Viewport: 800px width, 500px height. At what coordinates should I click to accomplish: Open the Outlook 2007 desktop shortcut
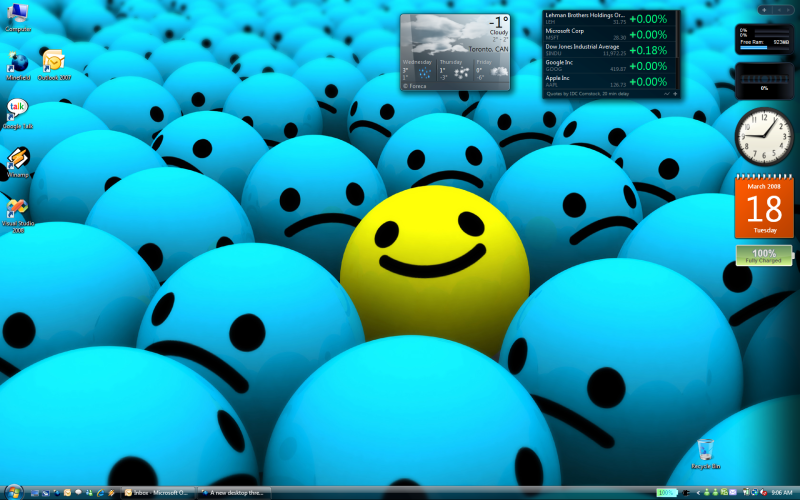pos(54,65)
